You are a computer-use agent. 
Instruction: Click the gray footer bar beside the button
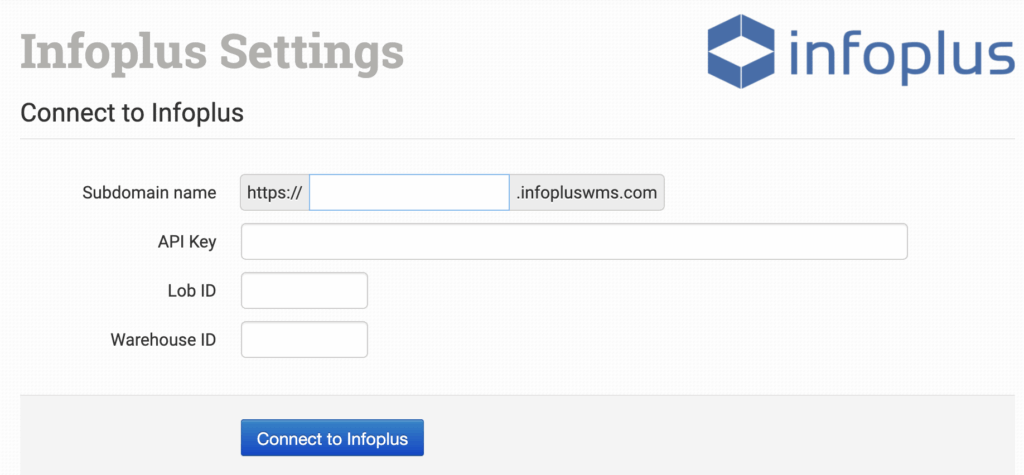(700, 438)
